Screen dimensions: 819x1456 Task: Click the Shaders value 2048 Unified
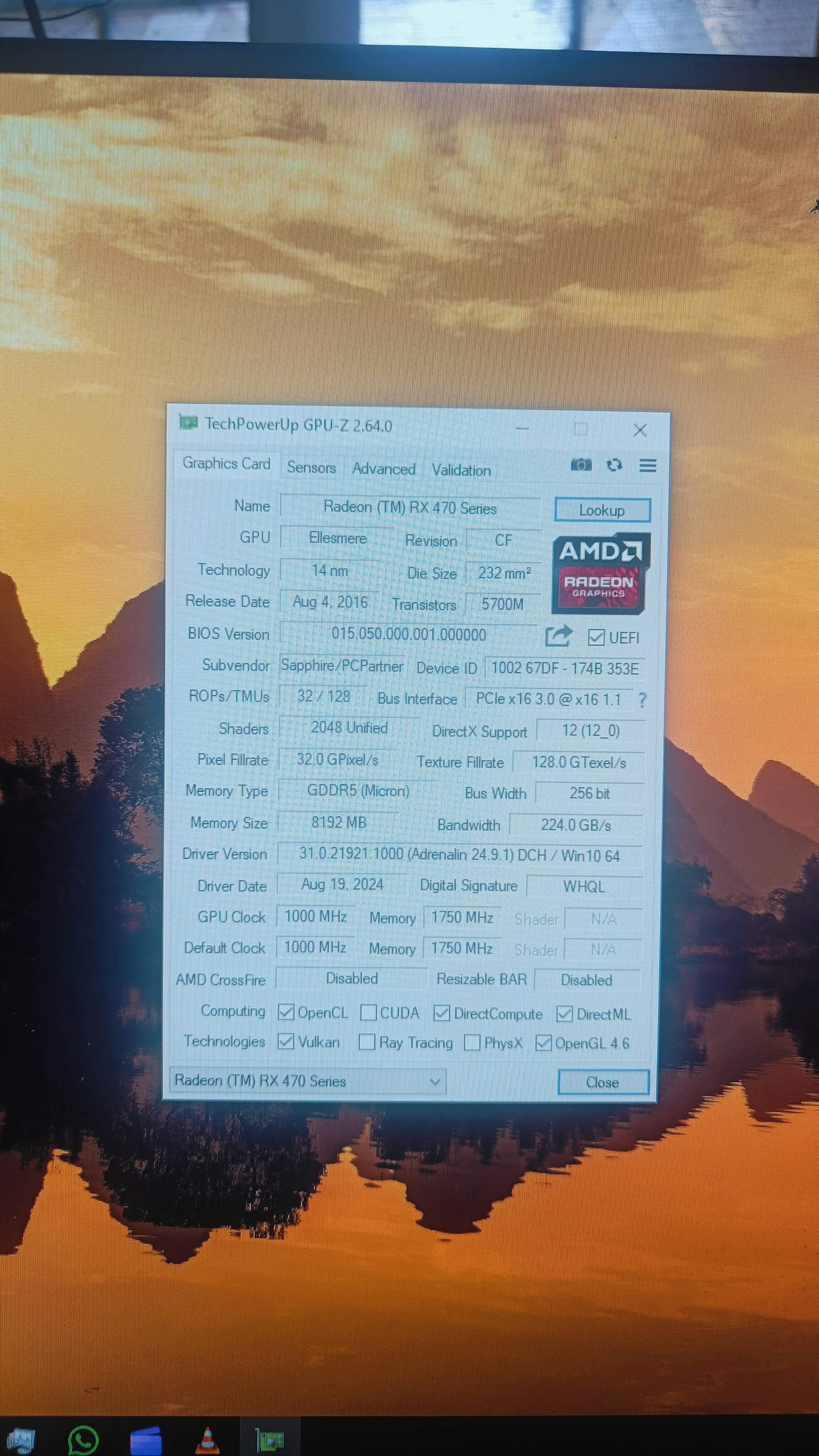pyautogui.click(x=349, y=728)
